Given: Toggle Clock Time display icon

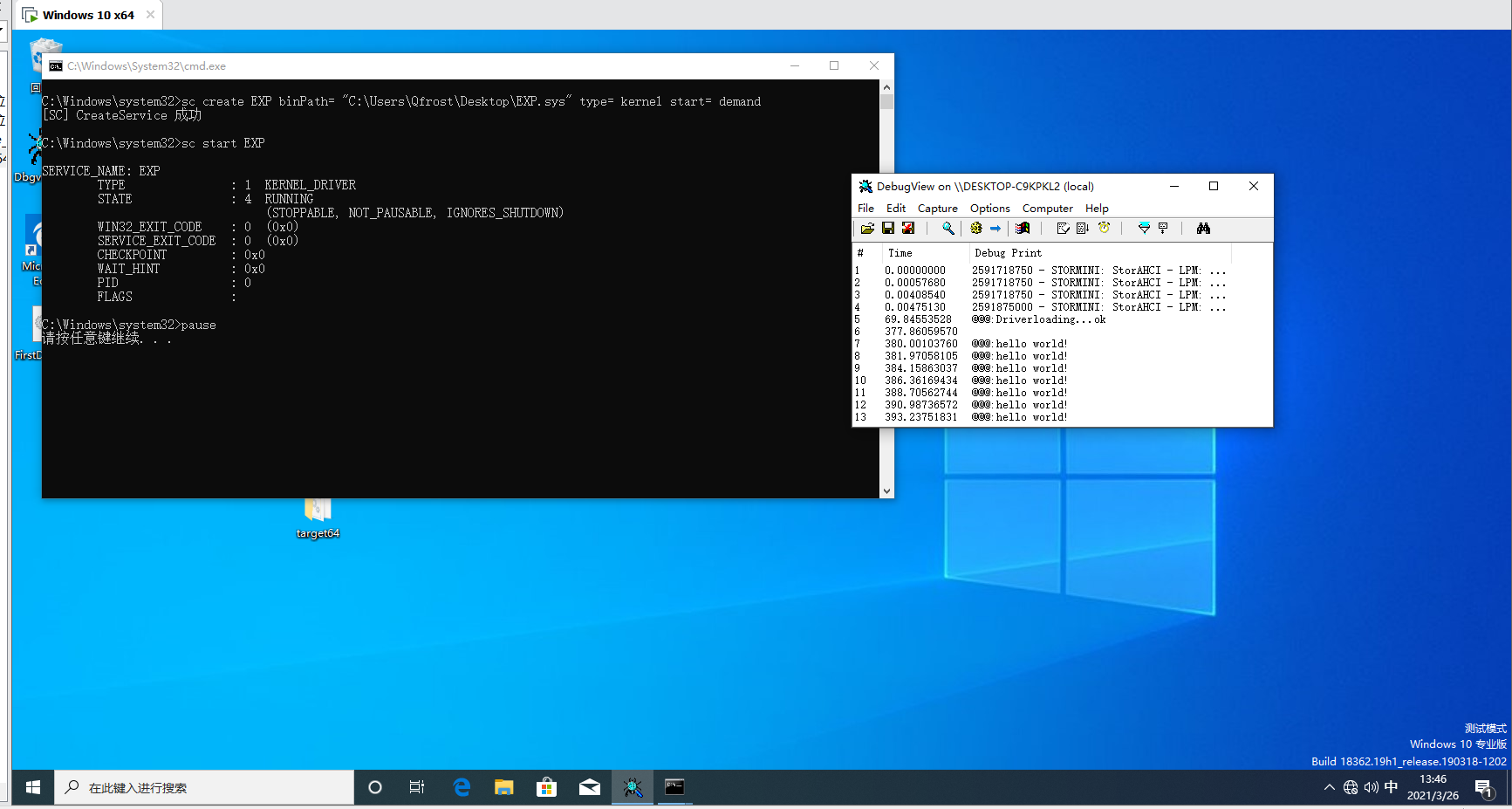Looking at the screenshot, I should pyautogui.click(x=1104, y=229).
